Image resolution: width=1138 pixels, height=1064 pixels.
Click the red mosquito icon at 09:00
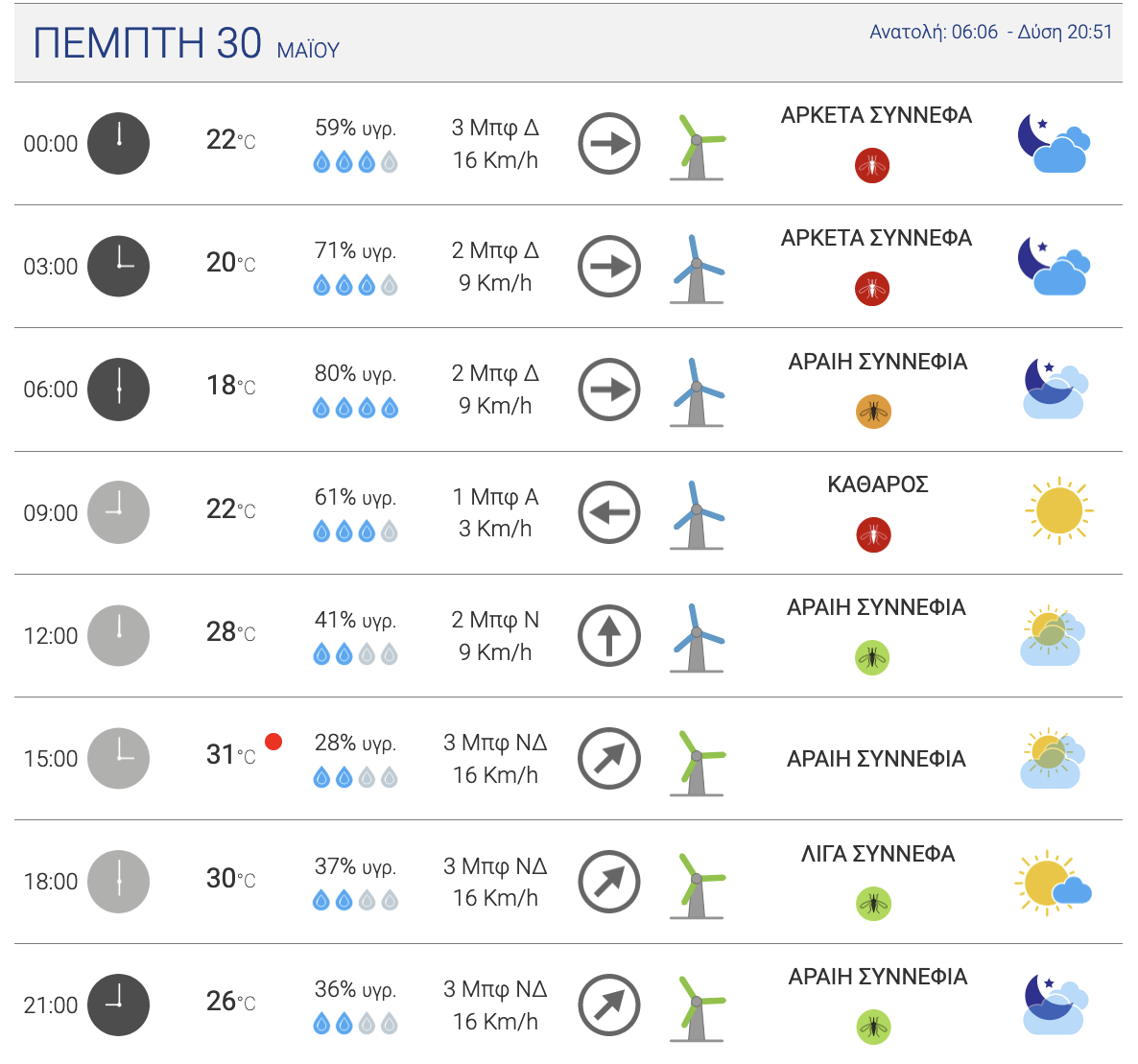click(x=873, y=534)
